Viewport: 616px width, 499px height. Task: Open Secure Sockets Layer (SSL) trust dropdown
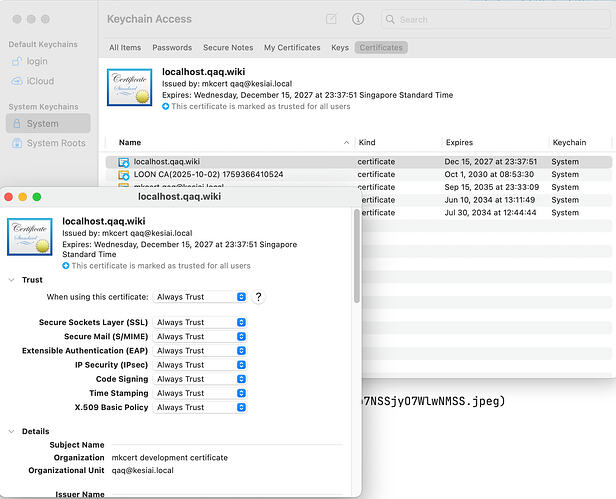coord(200,322)
